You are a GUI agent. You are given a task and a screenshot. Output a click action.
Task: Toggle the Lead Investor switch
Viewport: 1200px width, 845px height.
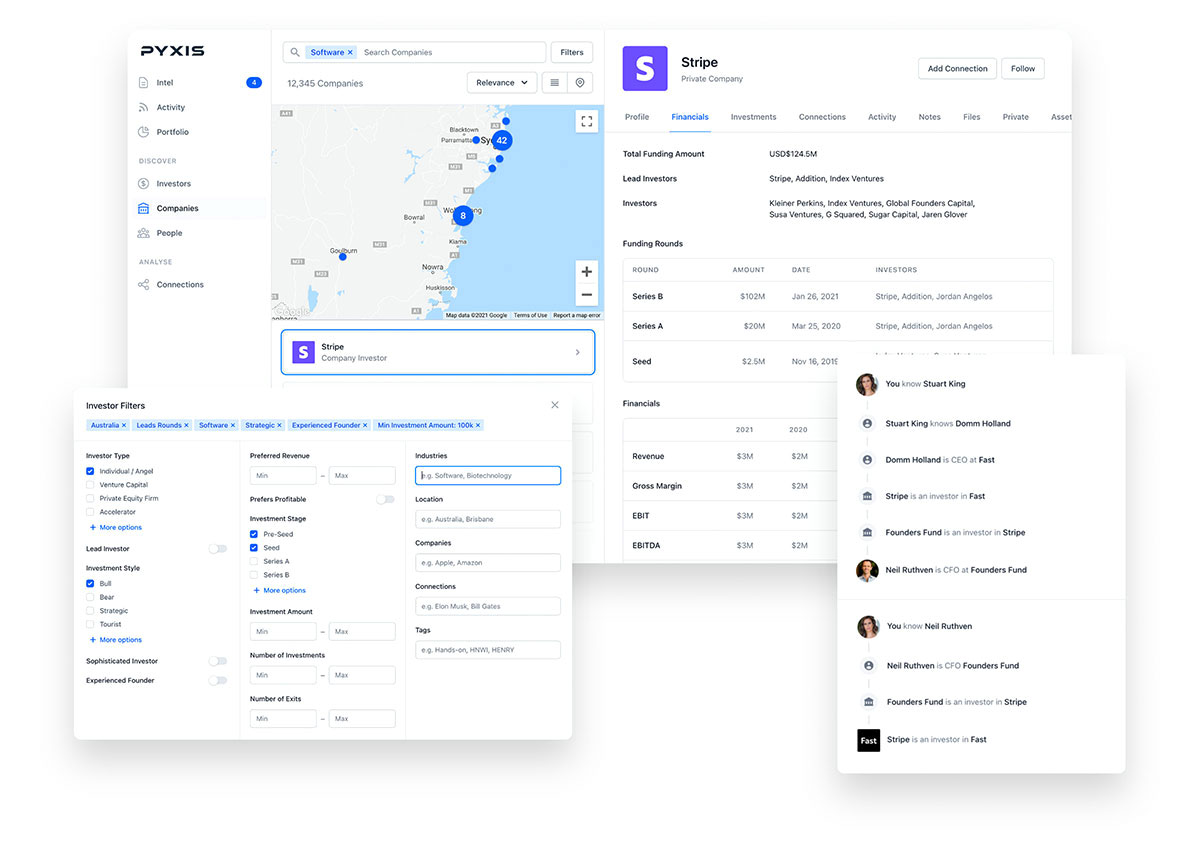point(217,549)
